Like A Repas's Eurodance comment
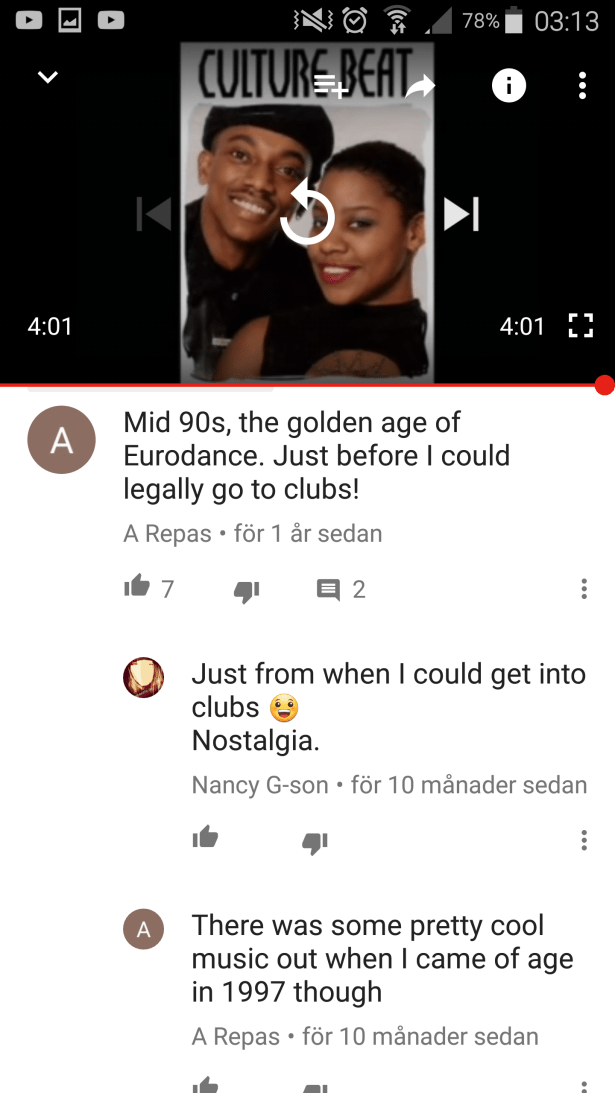This screenshot has width=615, height=1093. (137, 588)
